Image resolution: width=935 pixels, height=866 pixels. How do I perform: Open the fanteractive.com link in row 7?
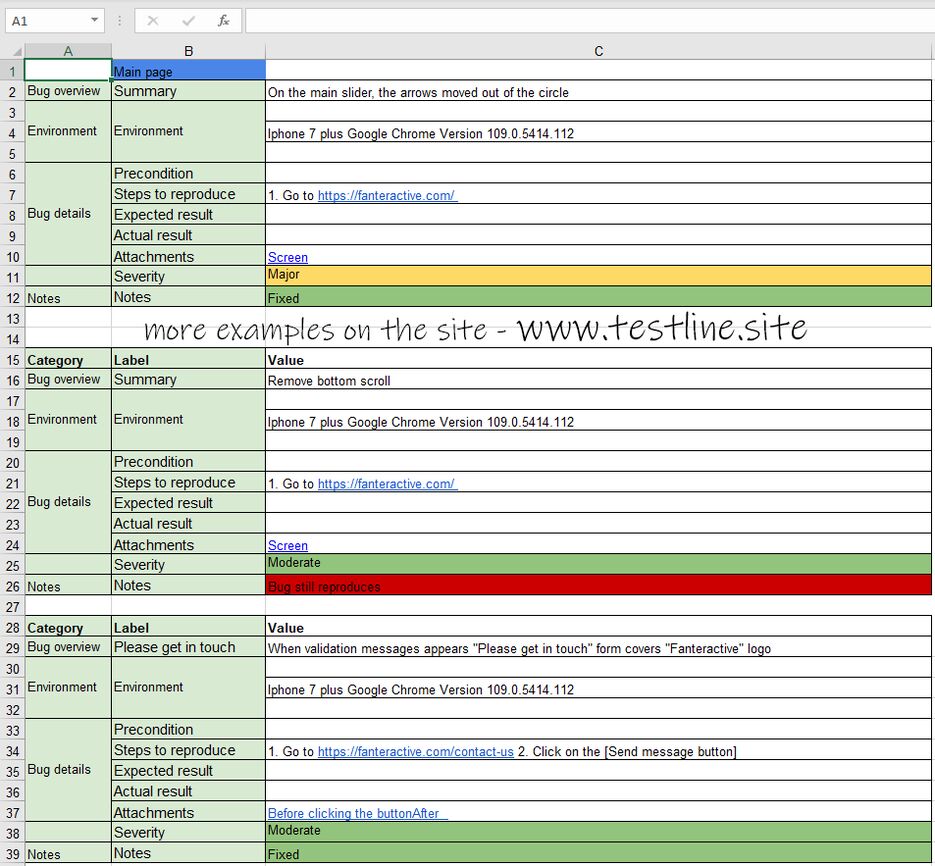(x=386, y=196)
